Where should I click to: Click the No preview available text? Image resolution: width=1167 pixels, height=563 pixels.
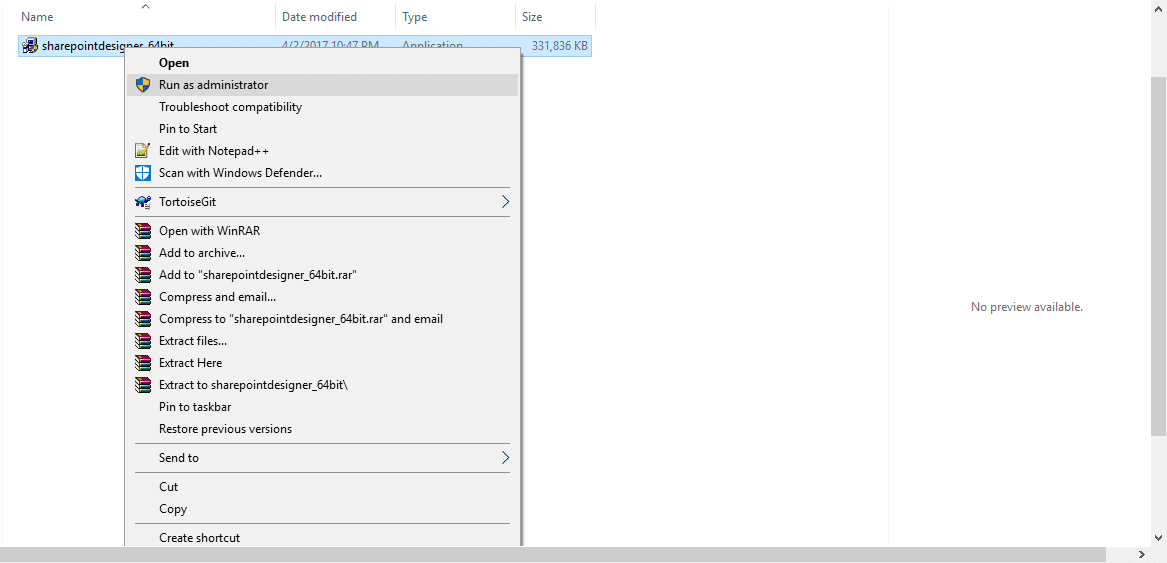(1026, 307)
